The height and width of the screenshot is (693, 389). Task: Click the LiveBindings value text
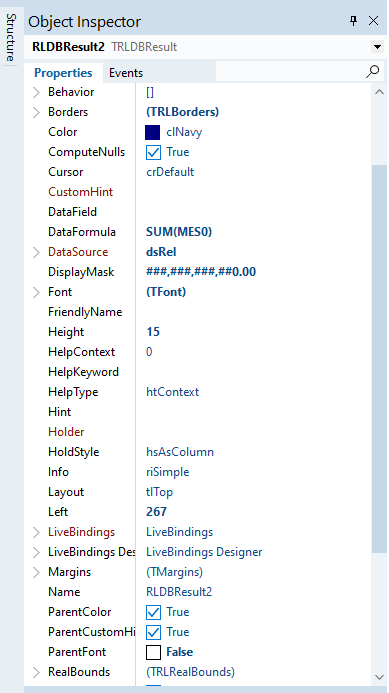[179, 532]
